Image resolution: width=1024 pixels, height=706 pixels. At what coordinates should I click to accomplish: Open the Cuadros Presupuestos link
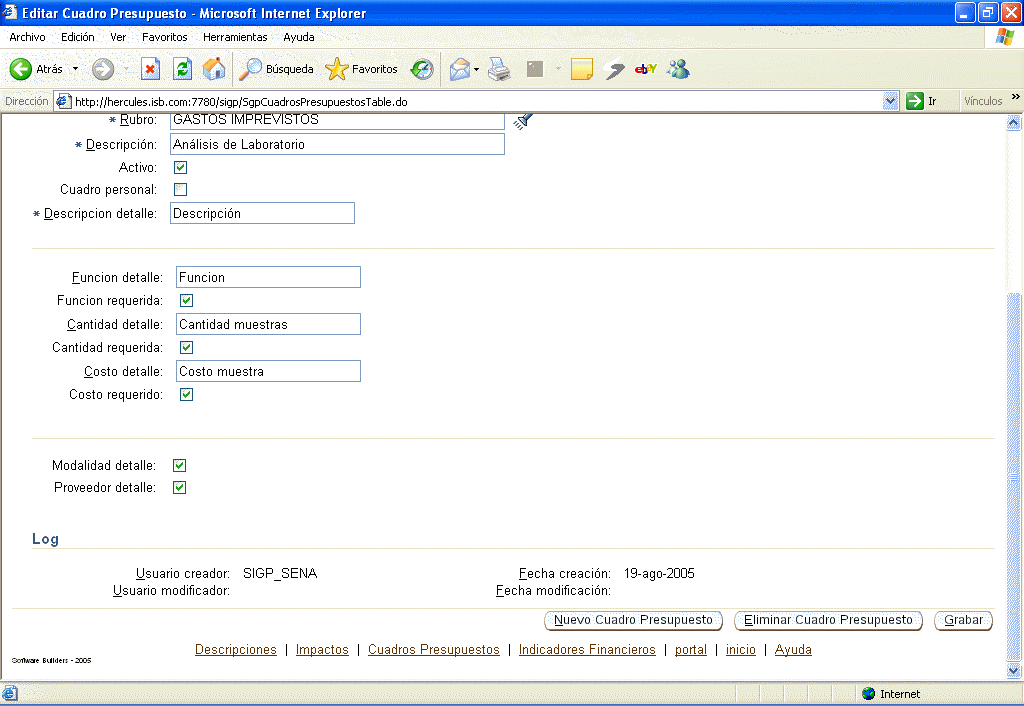point(434,649)
